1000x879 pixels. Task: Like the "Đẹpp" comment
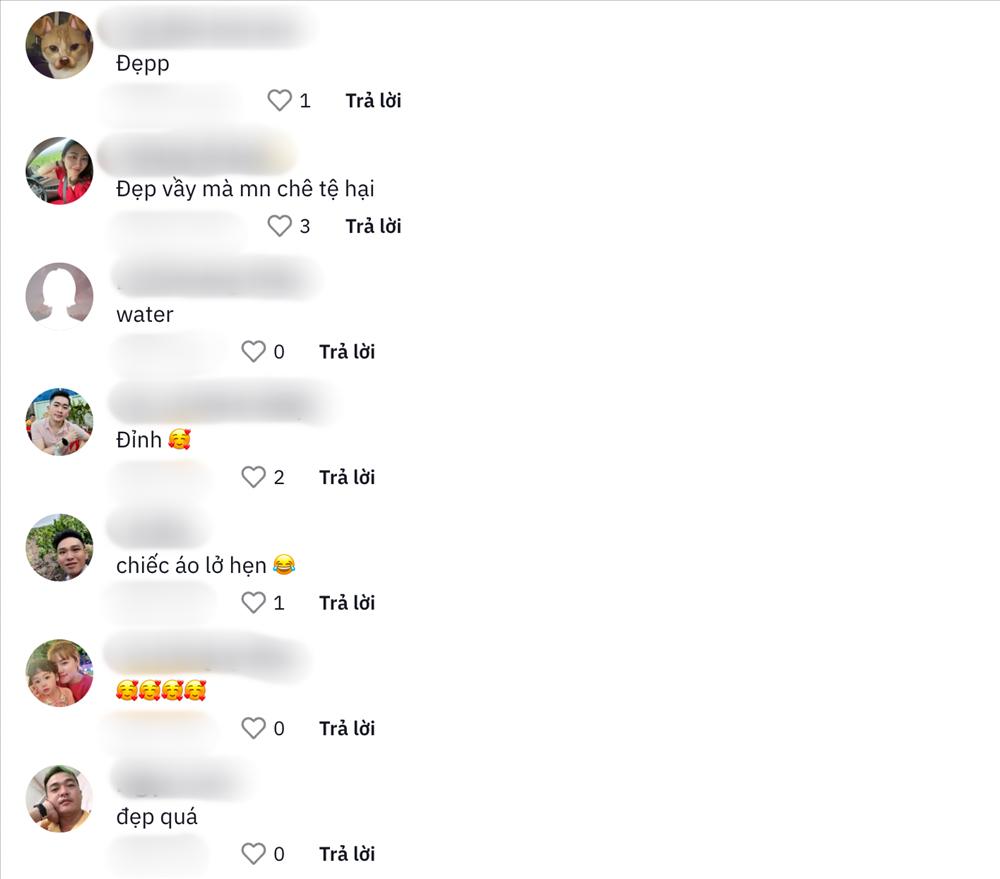279,100
